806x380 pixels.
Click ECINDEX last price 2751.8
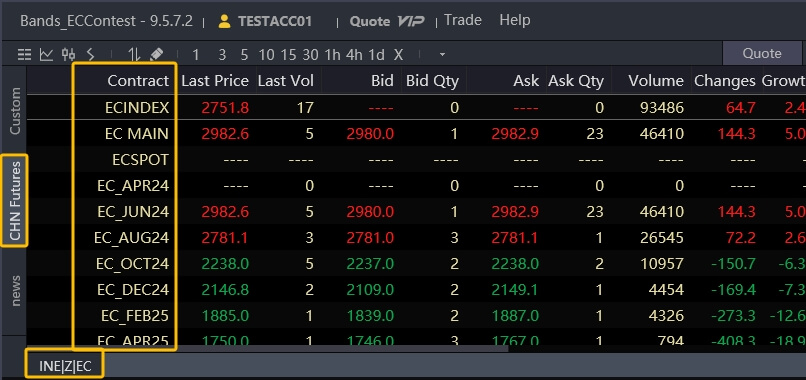[225, 107]
